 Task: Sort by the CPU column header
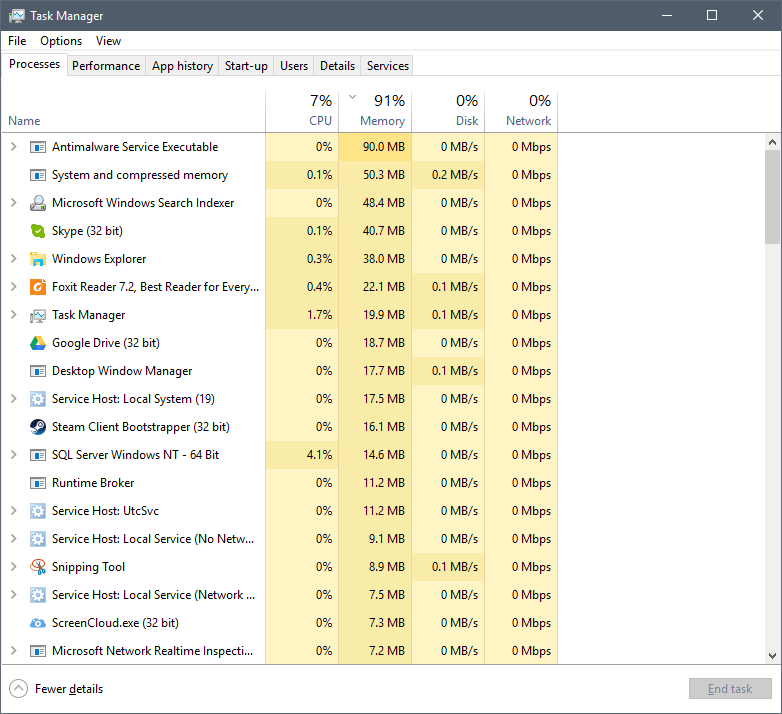coord(302,112)
